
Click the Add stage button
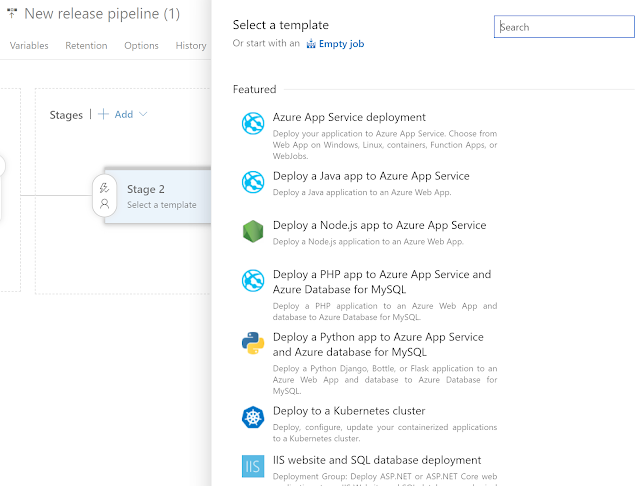coord(116,114)
